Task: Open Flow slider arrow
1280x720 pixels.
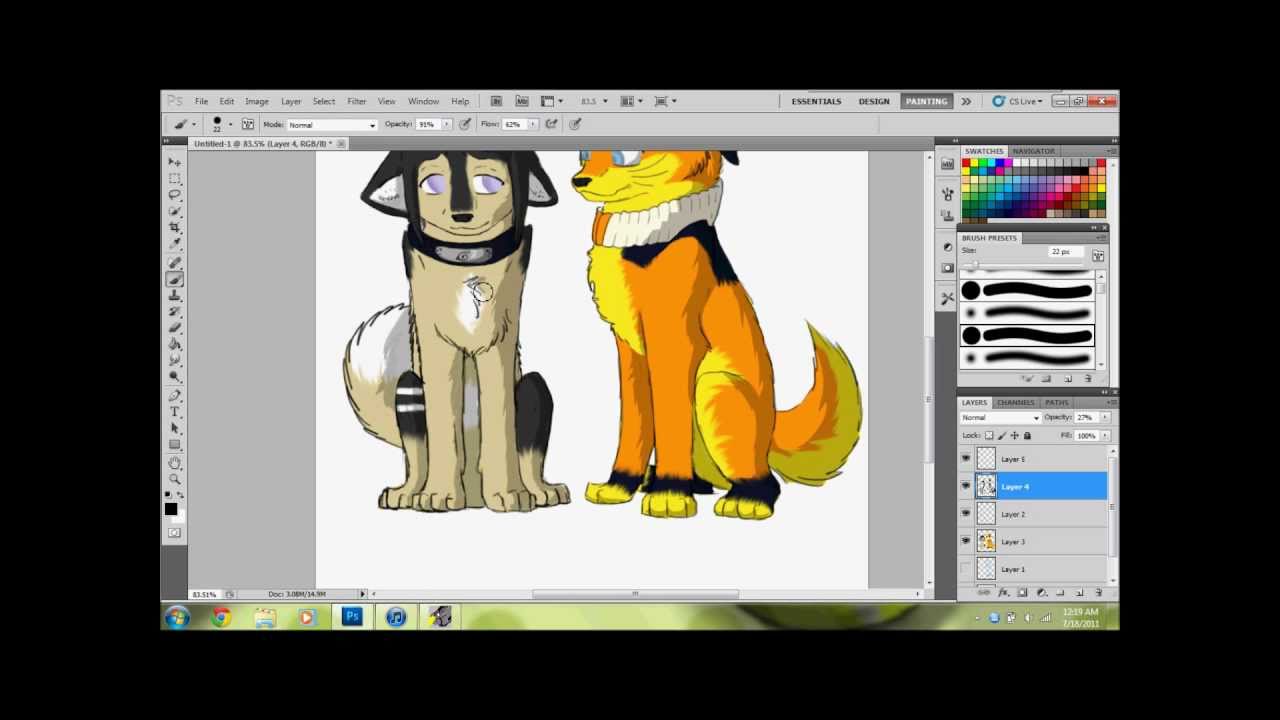Action: pos(533,124)
